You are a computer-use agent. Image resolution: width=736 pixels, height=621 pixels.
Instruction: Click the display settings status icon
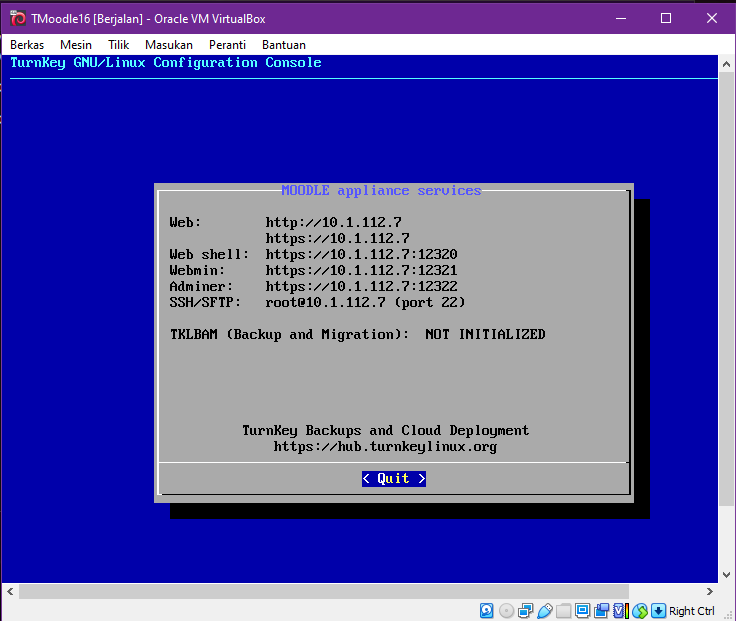point(582,611)
